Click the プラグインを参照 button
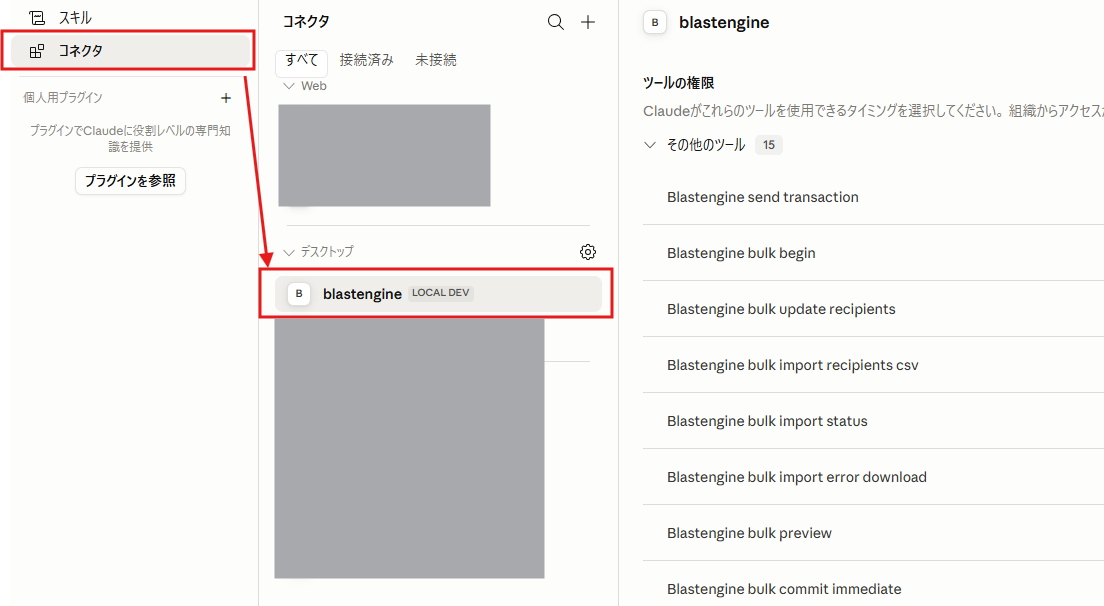The height and width of the screenshot is (606, 1104). pyautogui.click(x=130, y=181)
